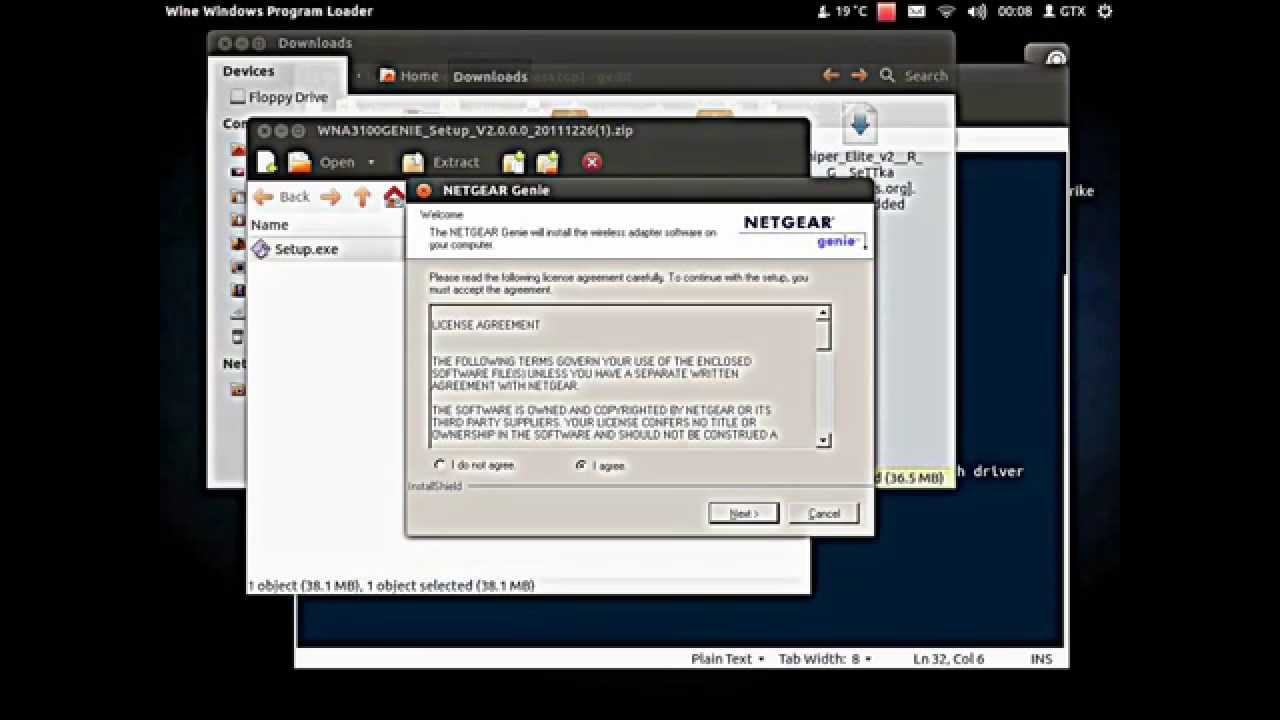Select Setup.exe in the archive list
This screenshot has width=1280, height=720.
[x=306, y=249]
